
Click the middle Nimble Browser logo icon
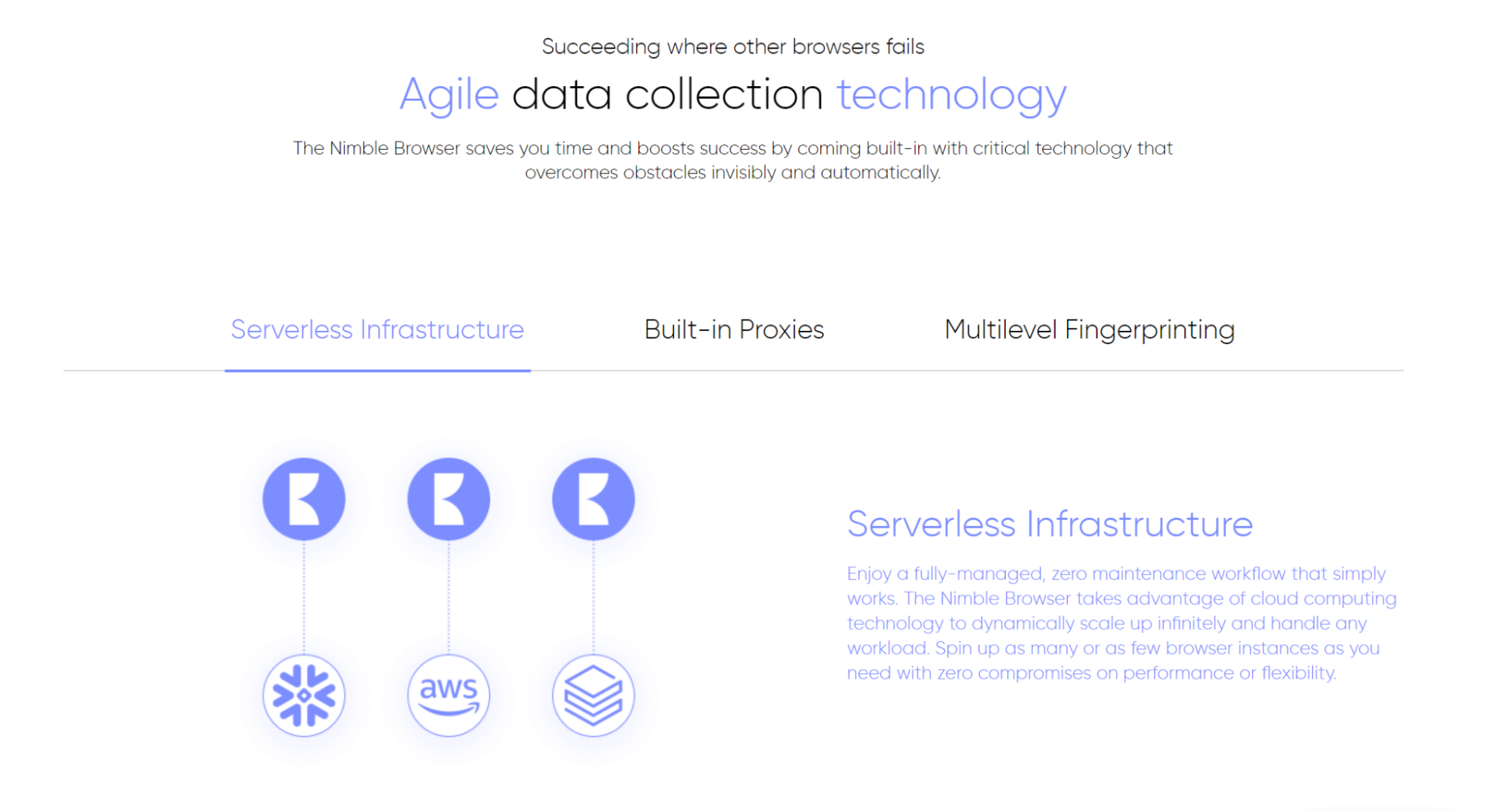(448, 498)
